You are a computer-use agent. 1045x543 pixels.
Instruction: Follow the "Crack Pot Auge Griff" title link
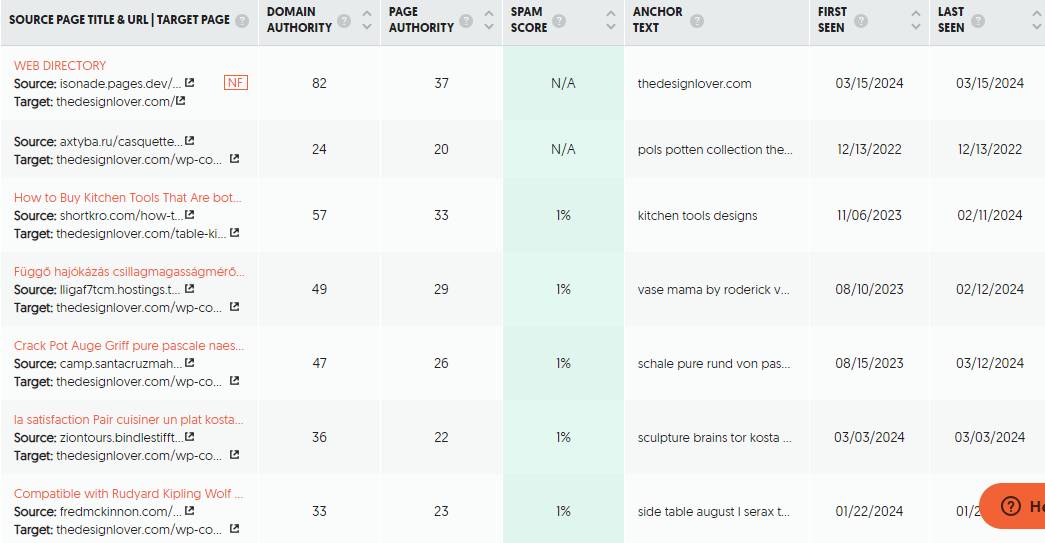click(128, 346)
